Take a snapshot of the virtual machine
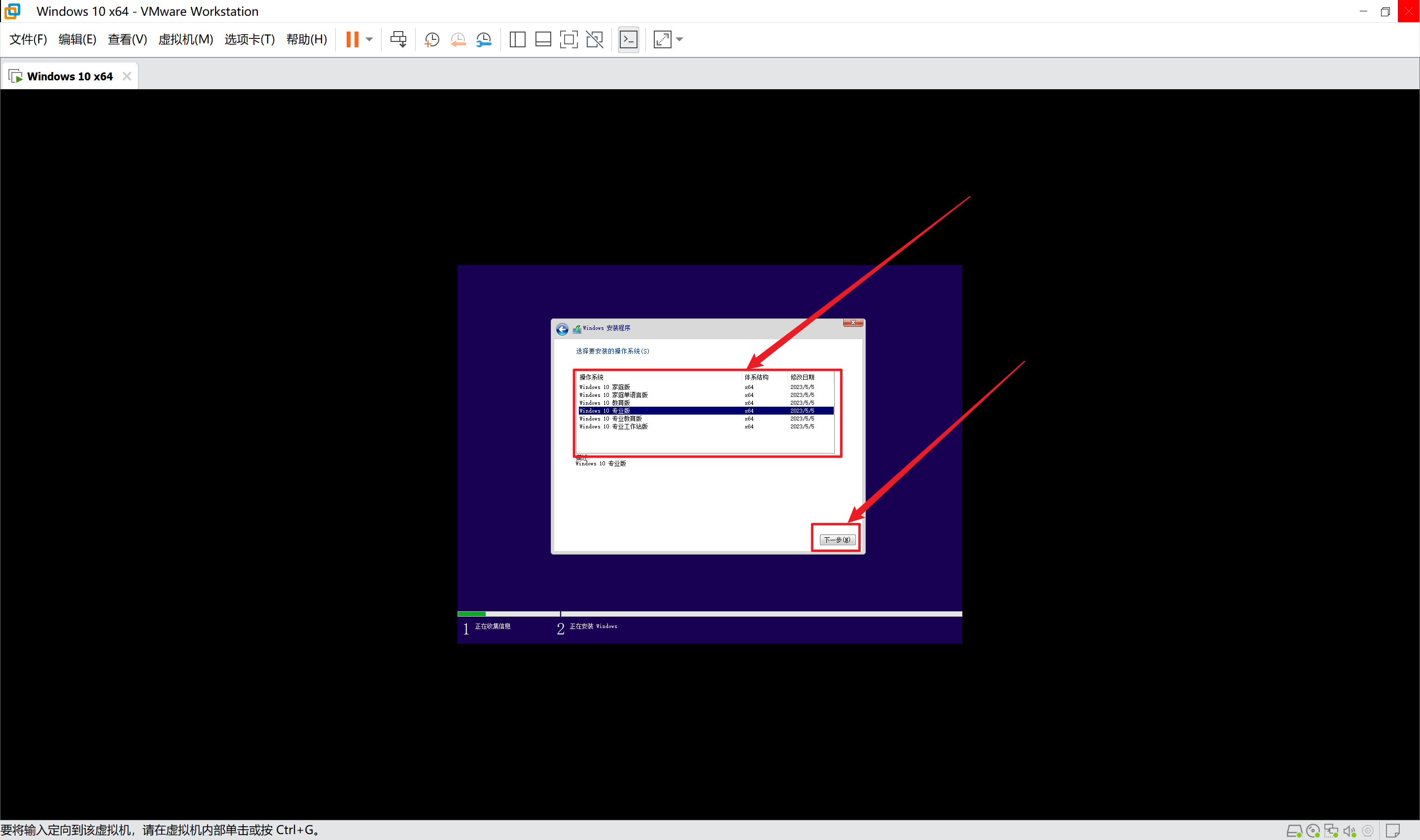Viewport: 1420px width, 840px height. coord(432,39)
